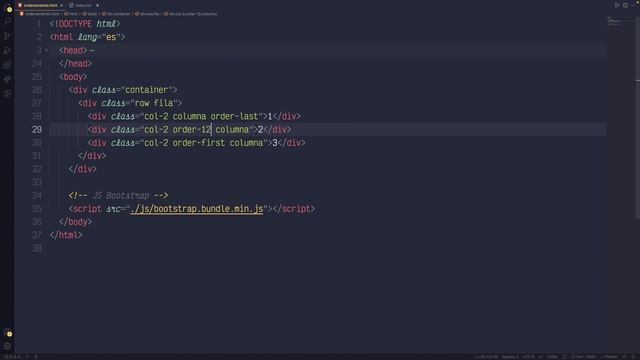This screenshot has height=360, width=640.
Task: Click the lang "es" value on line 2
Action: click(111, 37)
